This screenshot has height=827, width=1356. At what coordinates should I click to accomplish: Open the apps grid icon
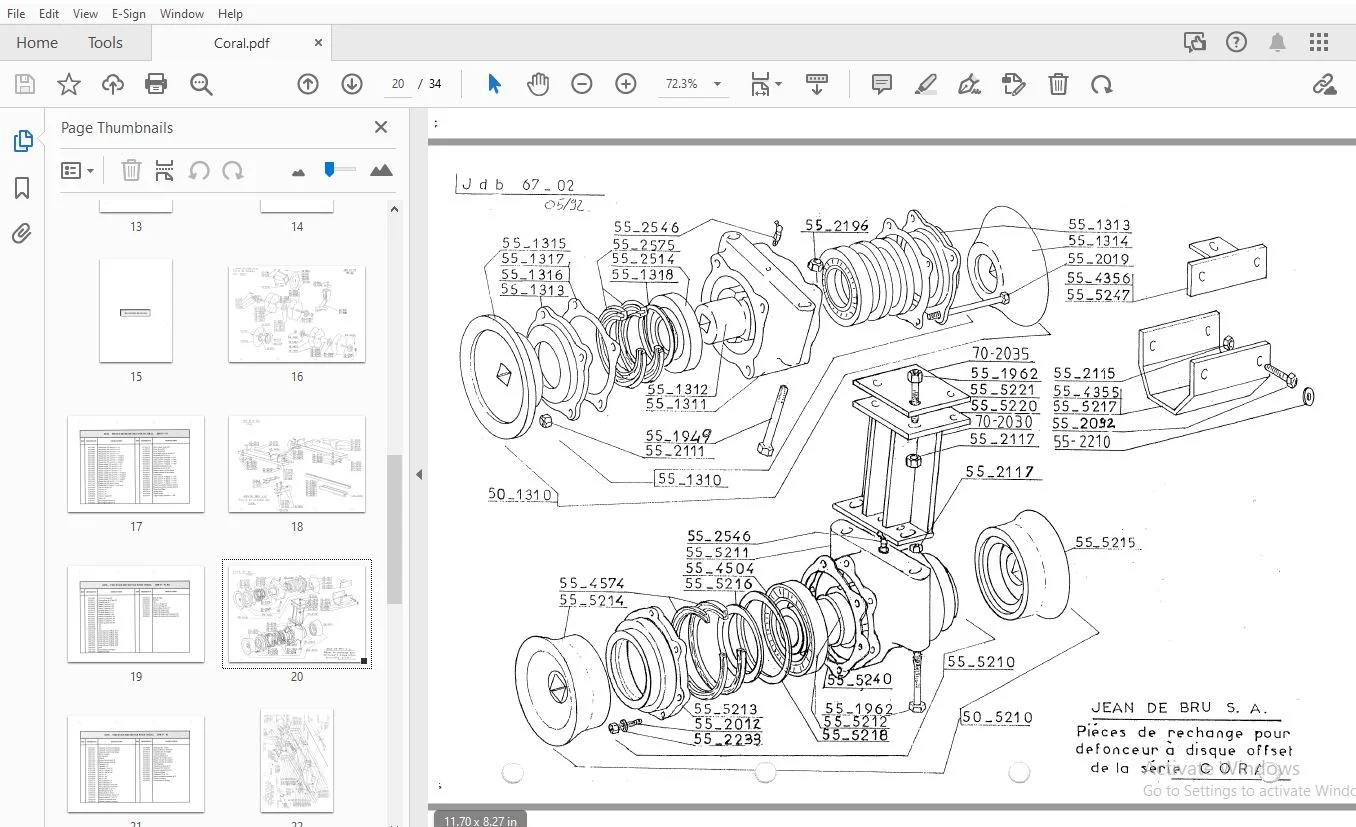tap(1319, 42)
